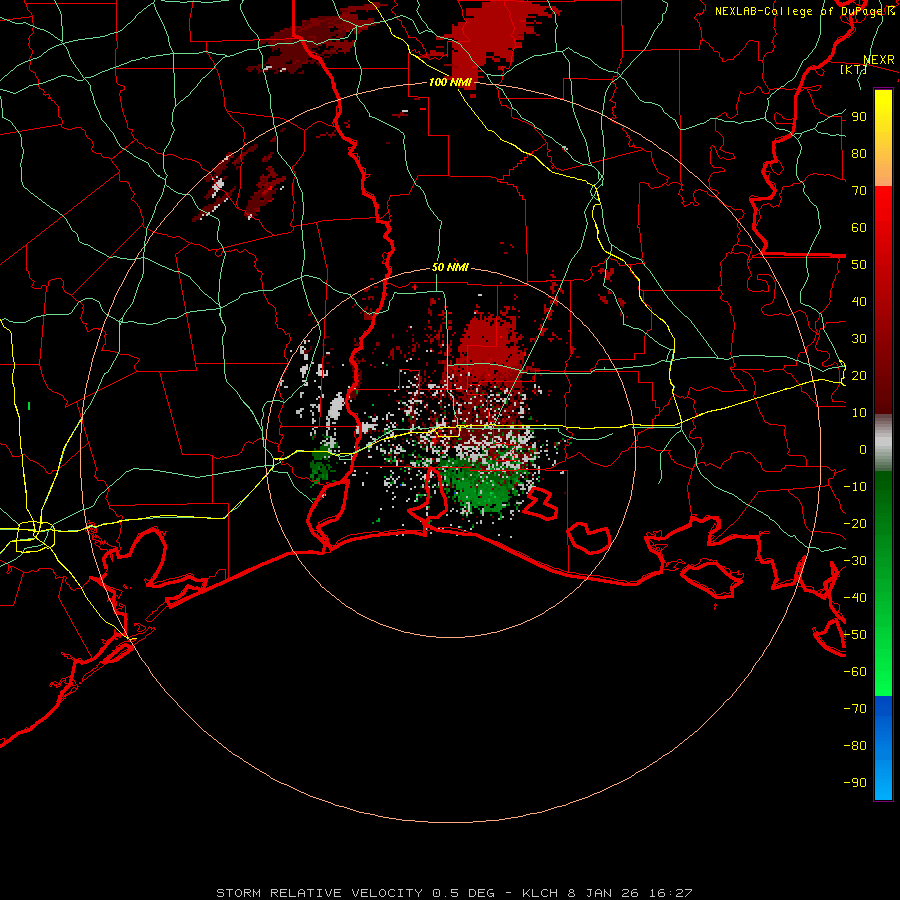The height and width of the screenshot is (900, 900).
Task: Click the 50 value on velocity scale
Action: pyautogui.click(x=859, y=265)
